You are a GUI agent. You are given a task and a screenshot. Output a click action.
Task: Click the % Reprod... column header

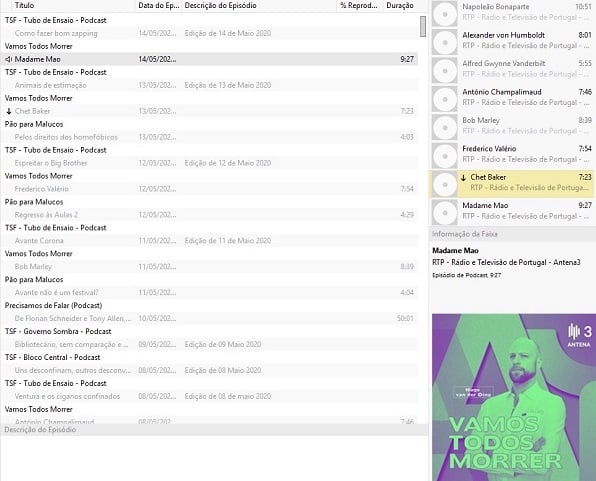(360, 6)
